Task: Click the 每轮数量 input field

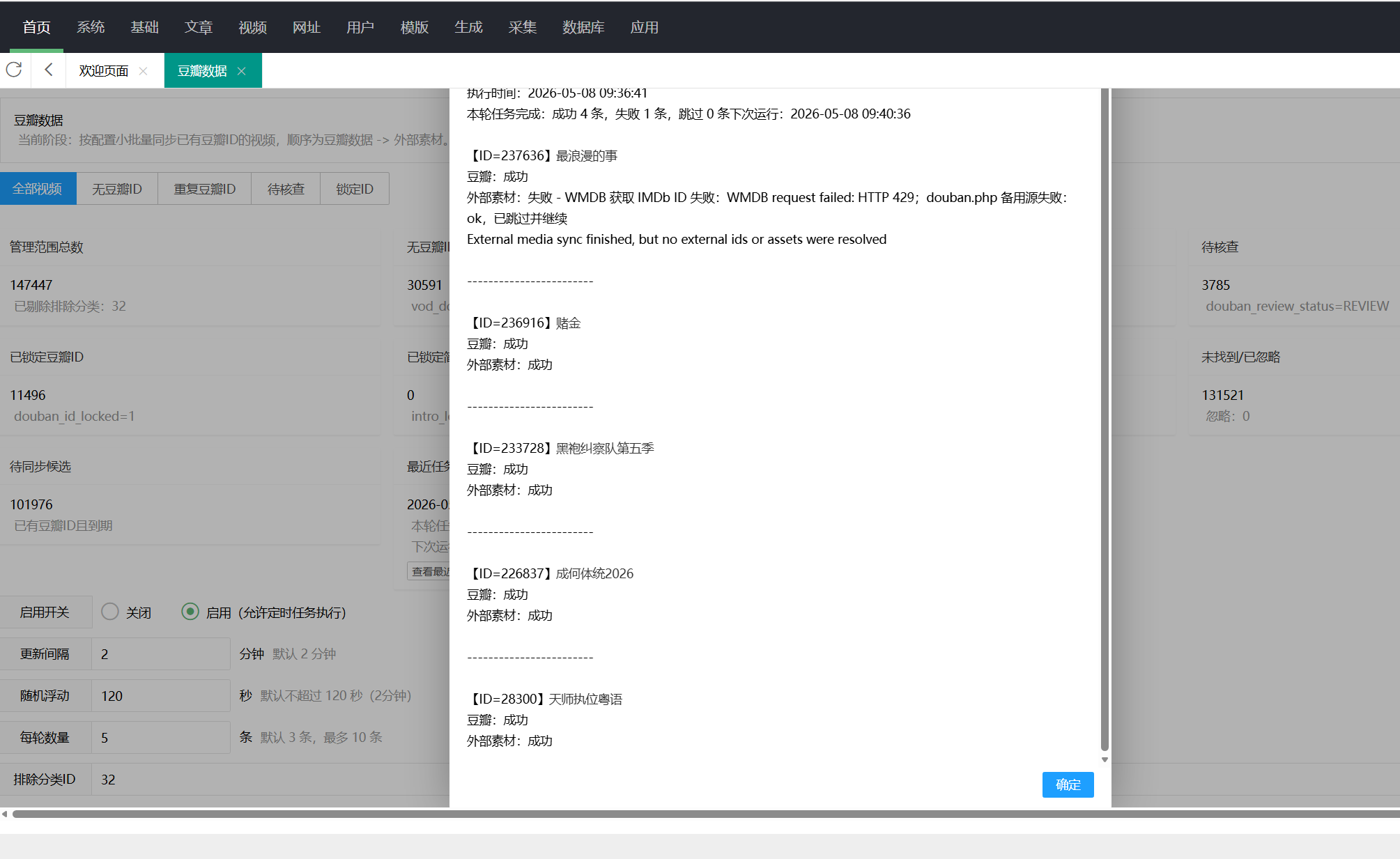Action: 161,737
